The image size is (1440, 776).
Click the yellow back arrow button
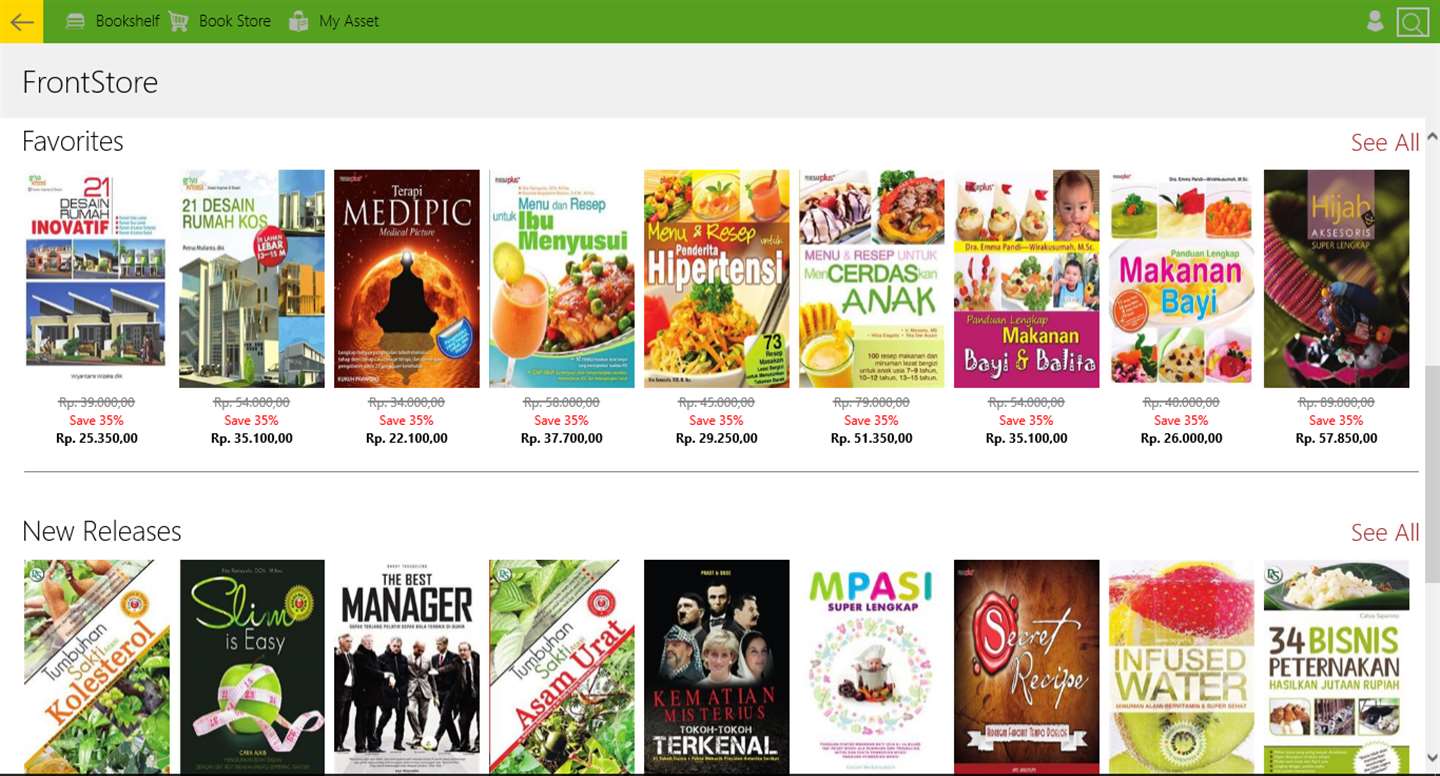[21, 21]
